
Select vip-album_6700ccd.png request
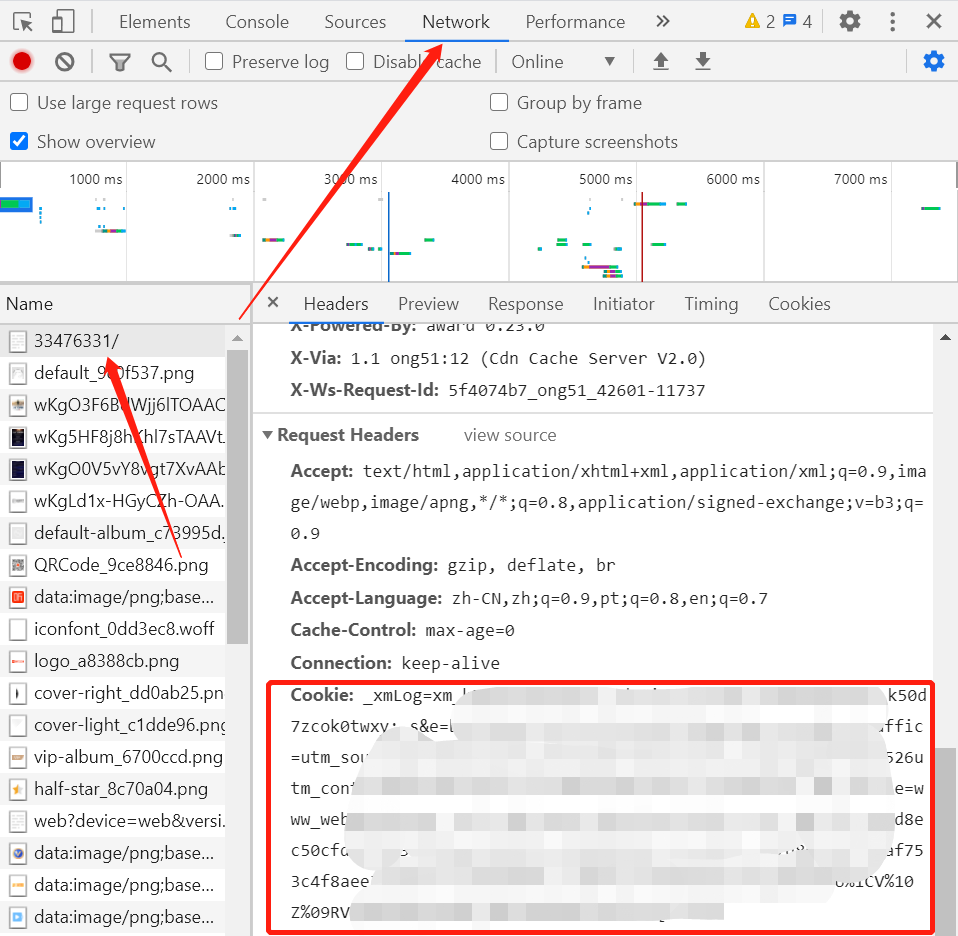113,758
